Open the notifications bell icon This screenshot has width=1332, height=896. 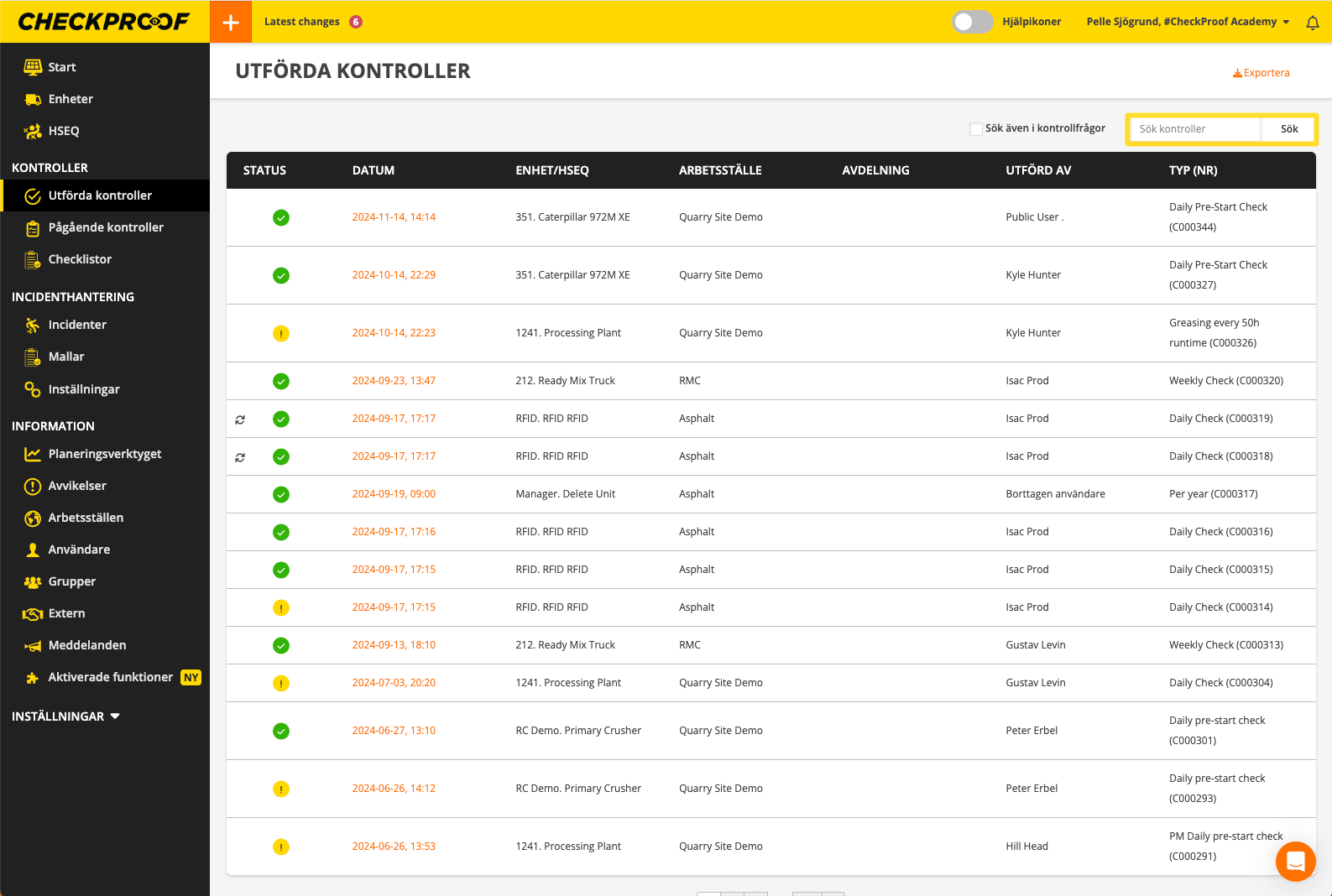1313,23
